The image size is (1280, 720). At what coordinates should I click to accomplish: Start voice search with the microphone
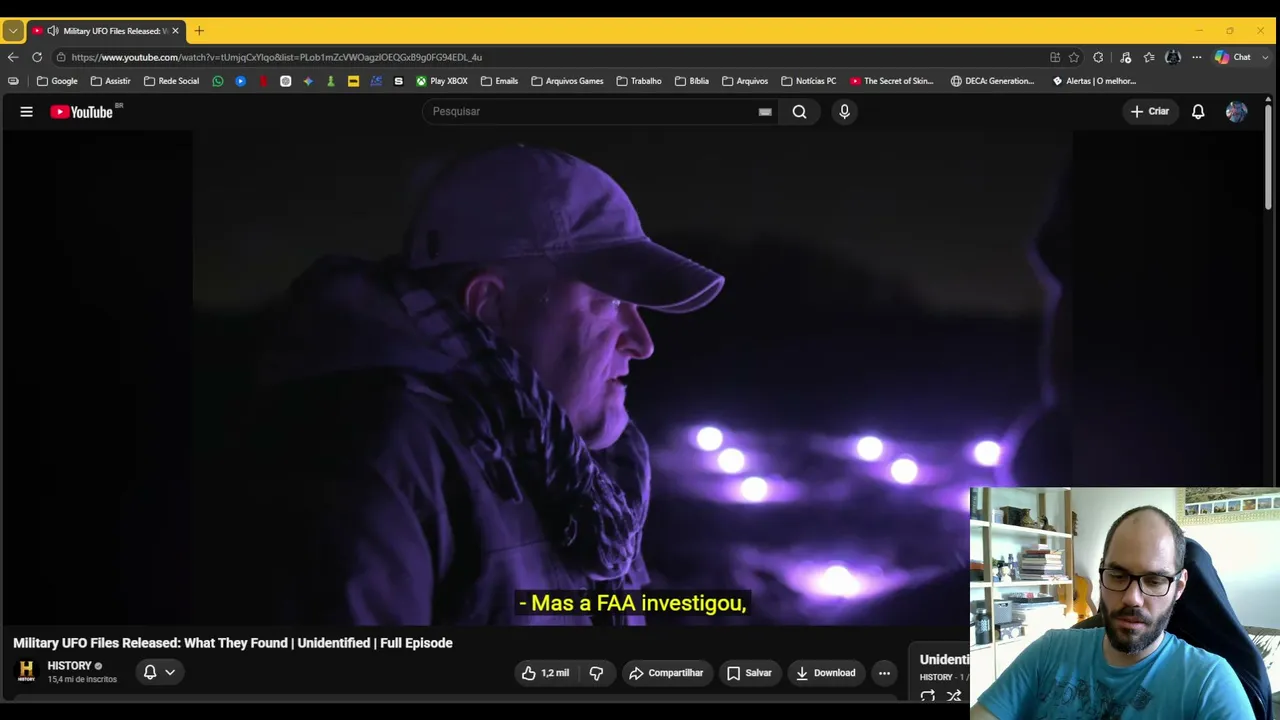844,112
